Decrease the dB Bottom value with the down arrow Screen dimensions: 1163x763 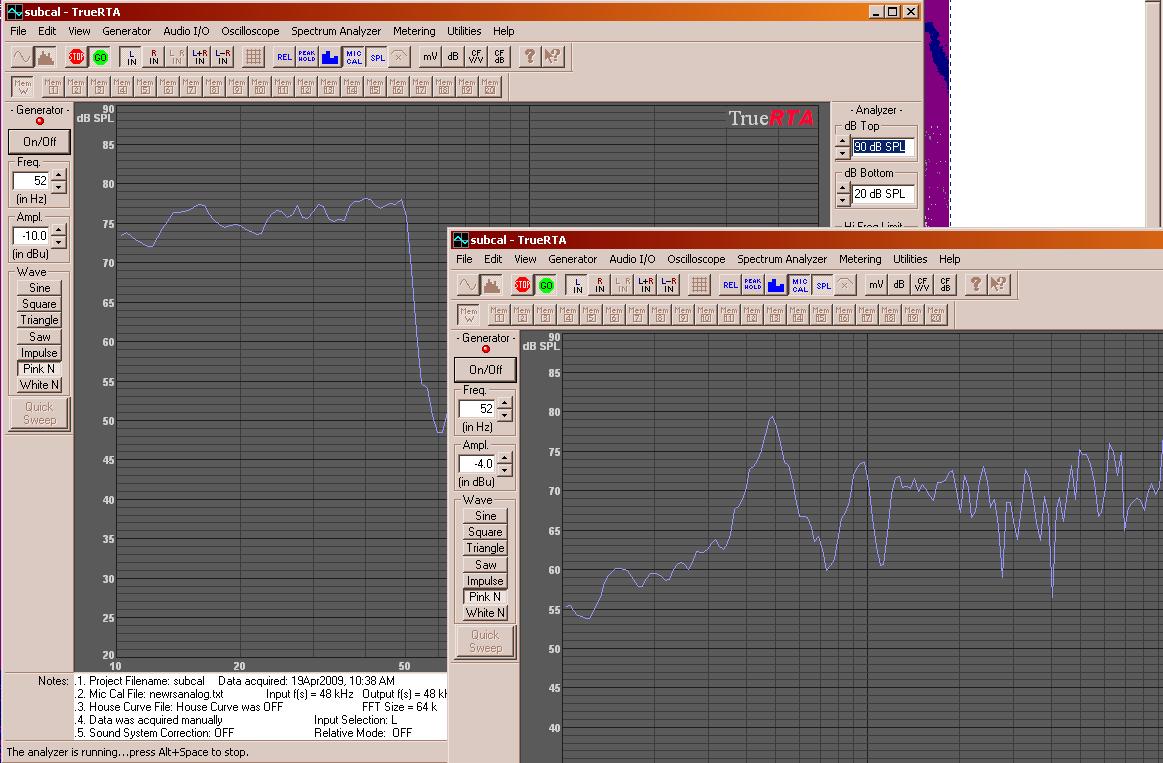coord(843,200)
